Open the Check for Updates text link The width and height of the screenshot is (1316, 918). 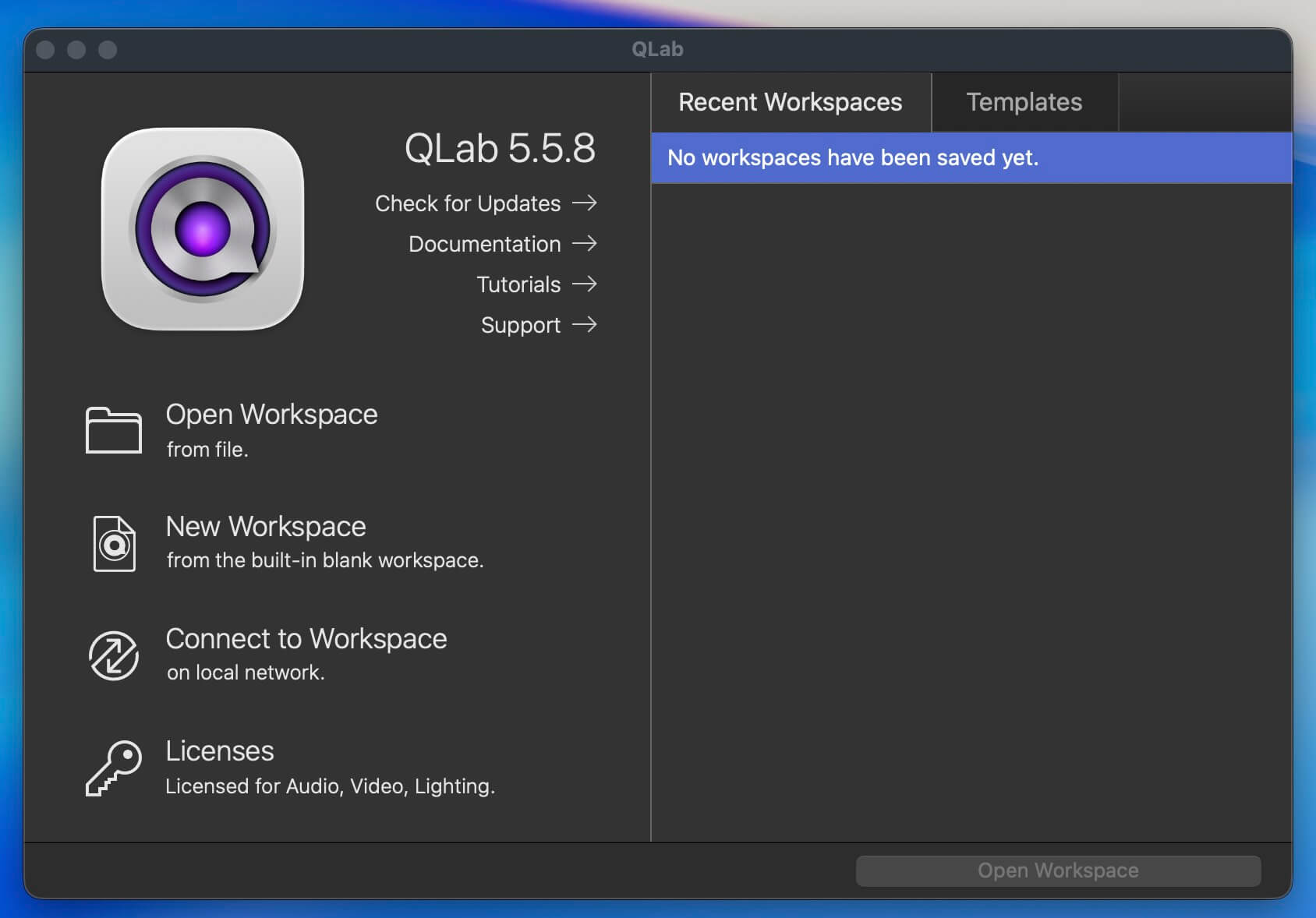(468, 203)
